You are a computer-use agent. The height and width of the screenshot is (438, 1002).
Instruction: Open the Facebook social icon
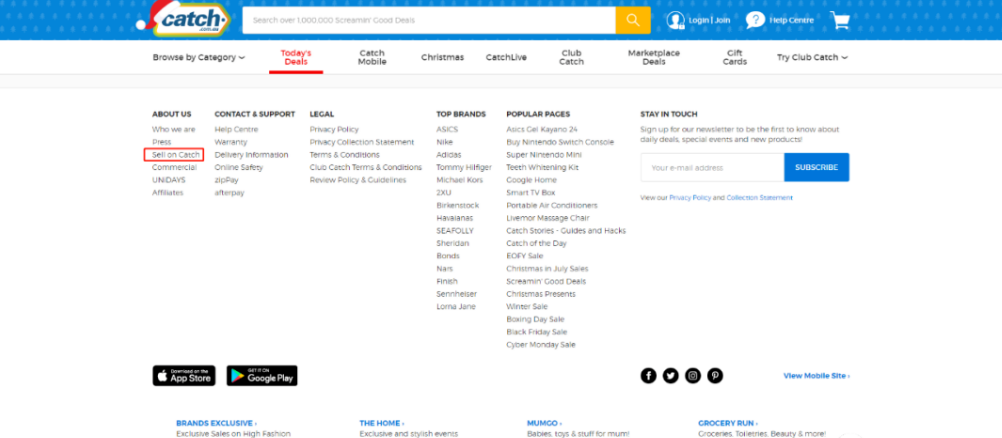(x=648, y=375)
